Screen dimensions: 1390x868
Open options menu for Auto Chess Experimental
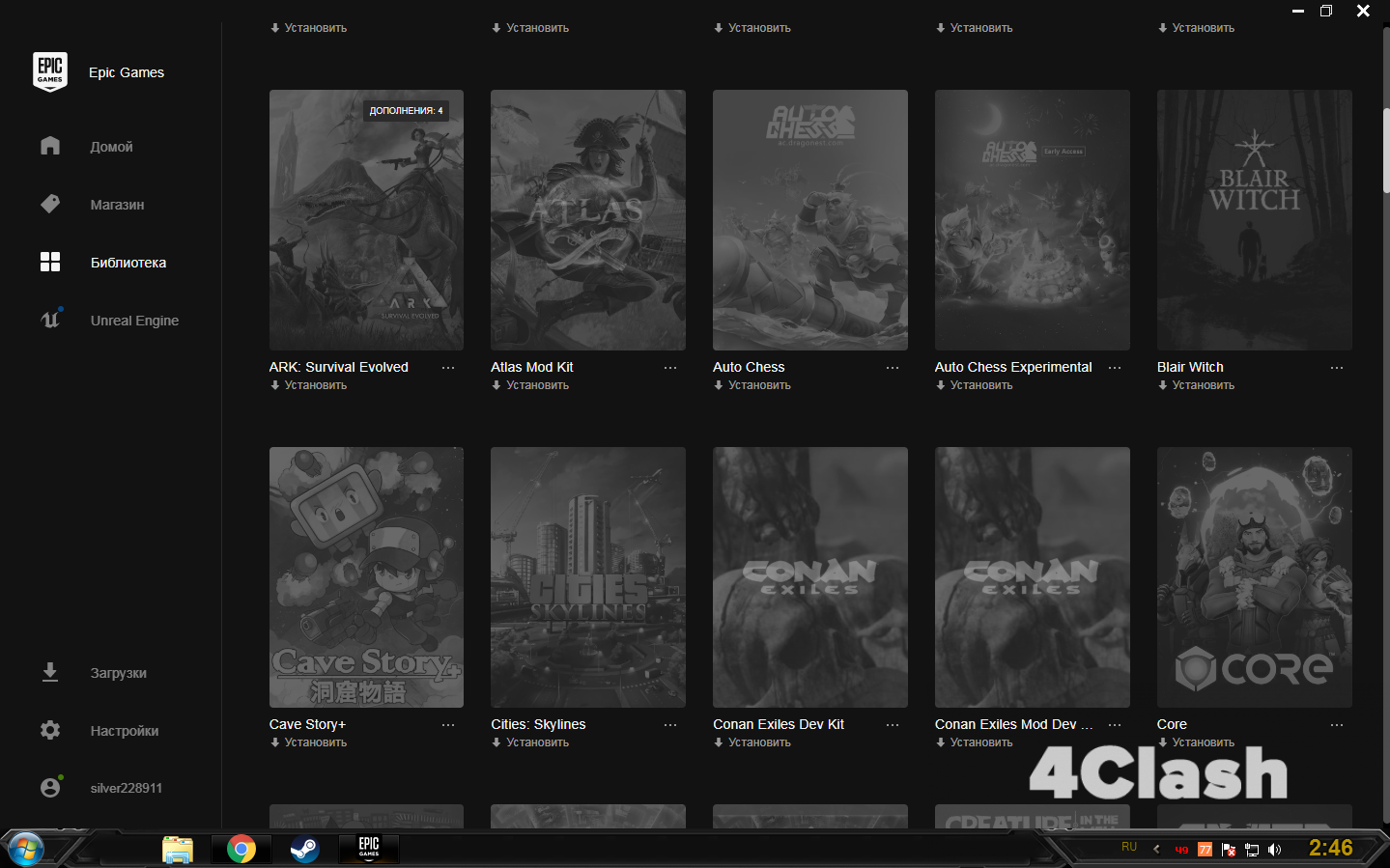click(1115, 368)
